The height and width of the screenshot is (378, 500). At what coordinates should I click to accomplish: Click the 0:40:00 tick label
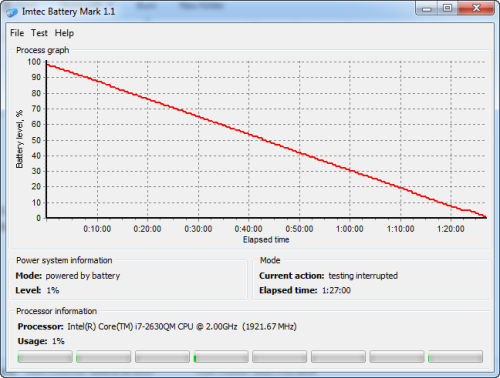point(248,229)
